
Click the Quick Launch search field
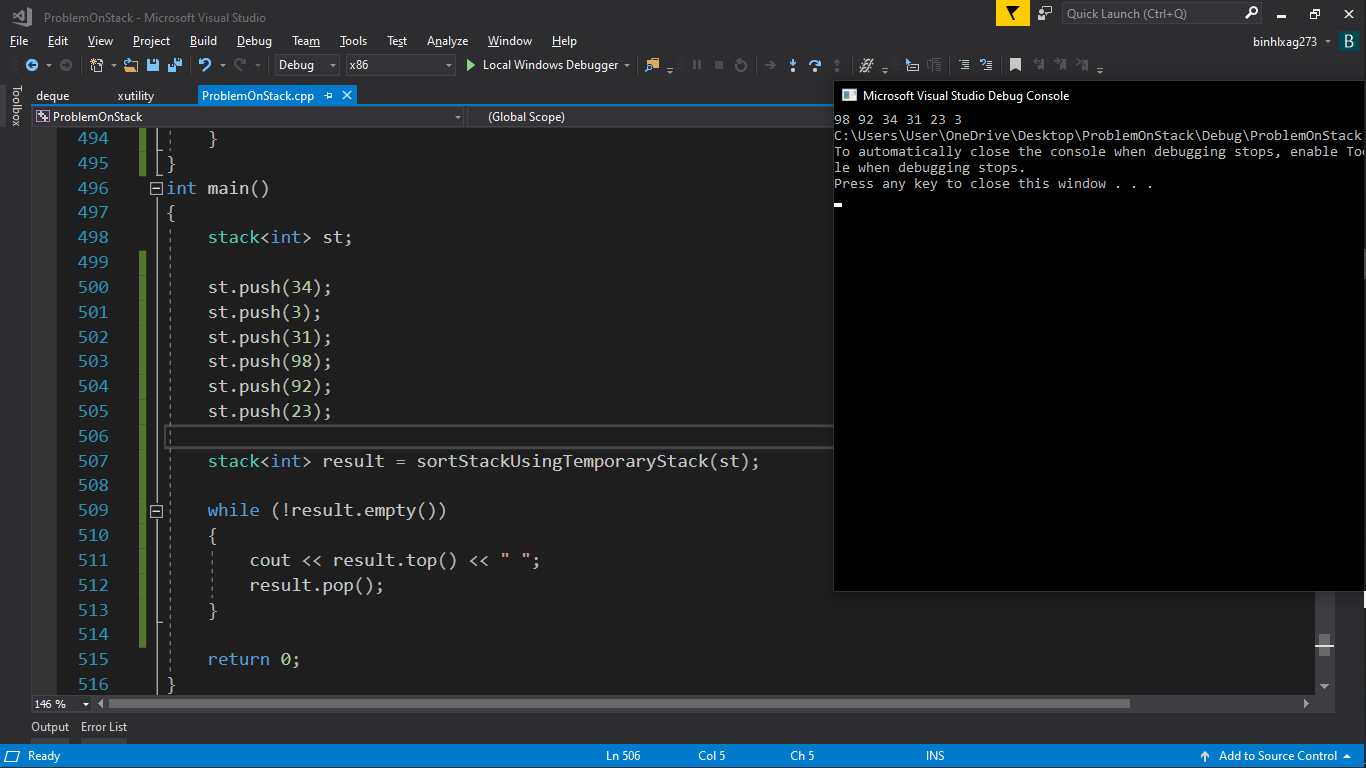[x=1152, y=13]
